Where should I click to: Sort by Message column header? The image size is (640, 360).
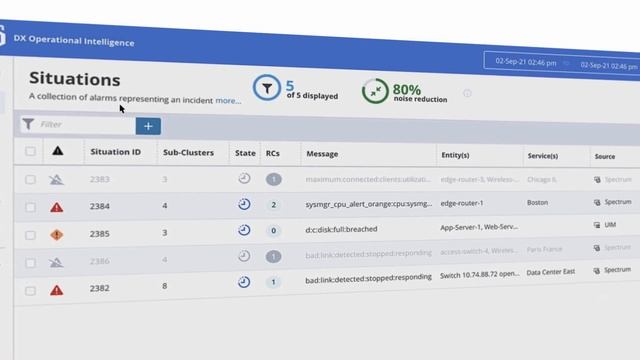[322, 154]
